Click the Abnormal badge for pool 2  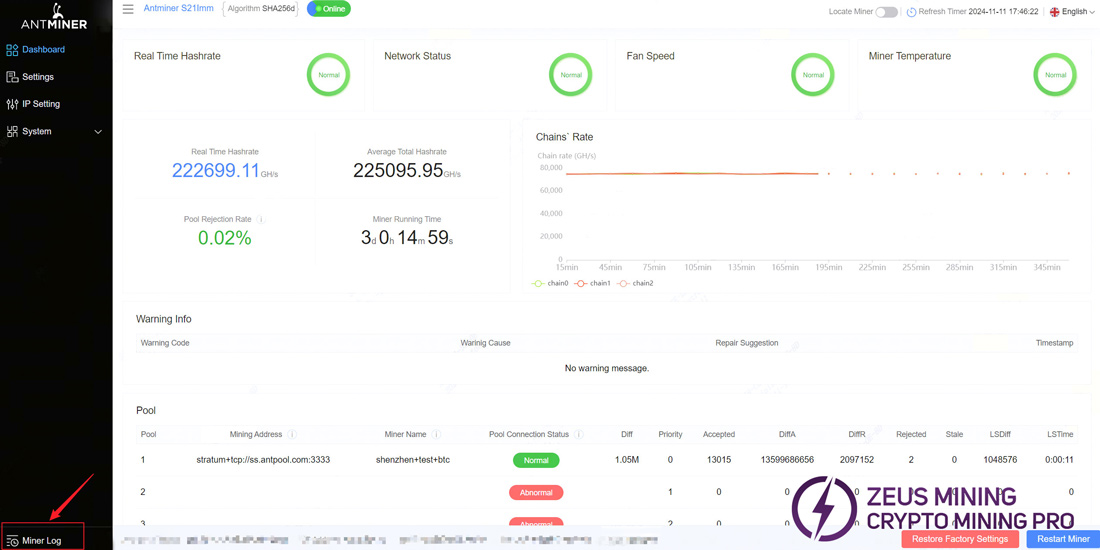pyautogui.click(x=536, y=492)
